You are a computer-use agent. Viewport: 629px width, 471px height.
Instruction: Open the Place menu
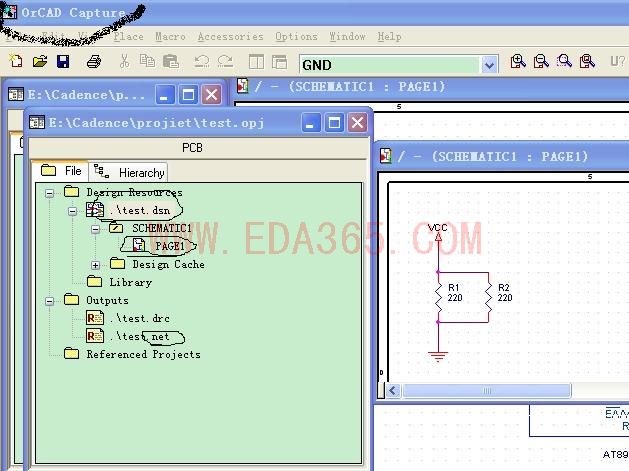point(128,37)
